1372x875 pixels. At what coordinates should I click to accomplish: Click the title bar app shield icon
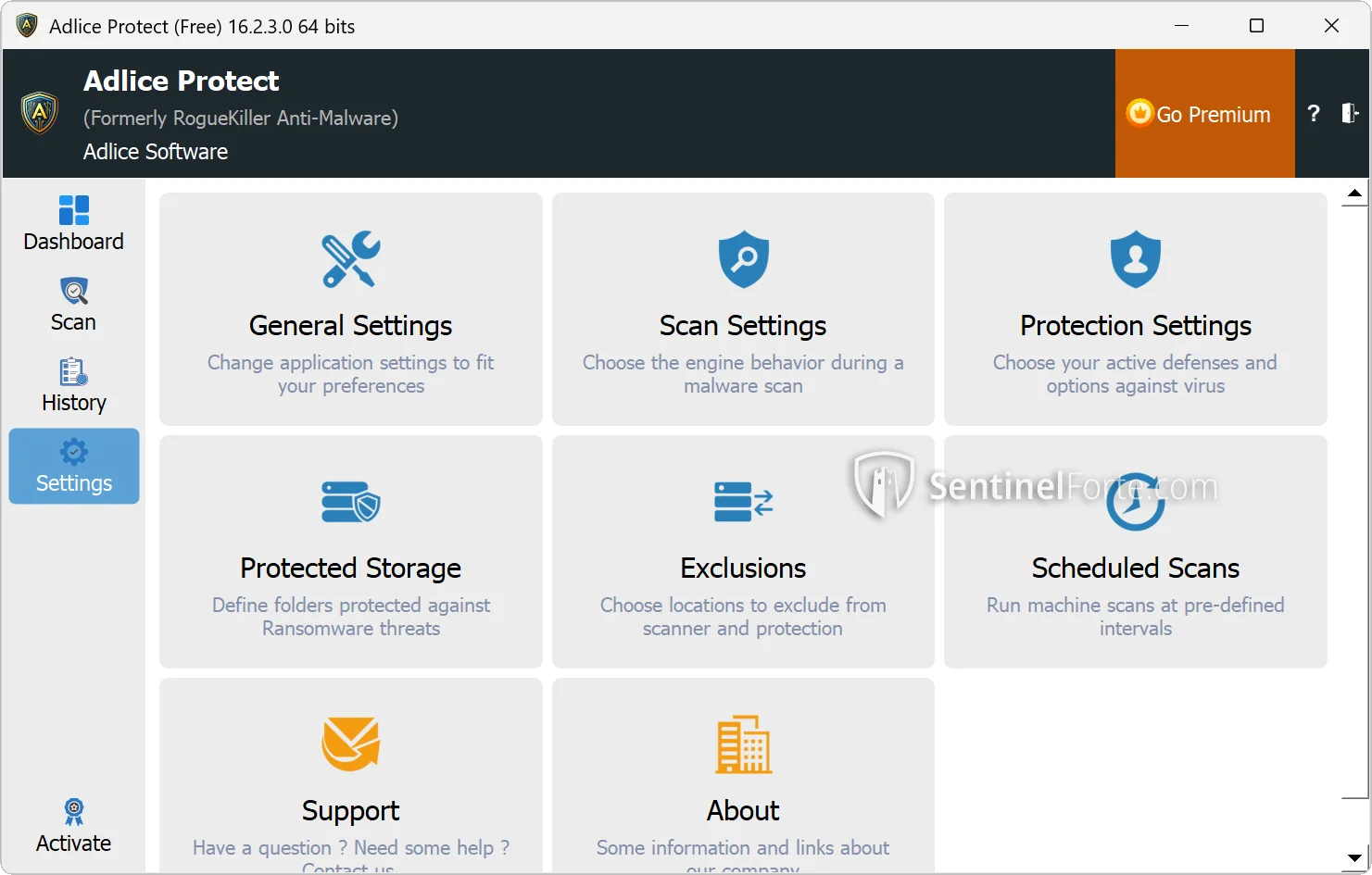[x=27, y=26]
